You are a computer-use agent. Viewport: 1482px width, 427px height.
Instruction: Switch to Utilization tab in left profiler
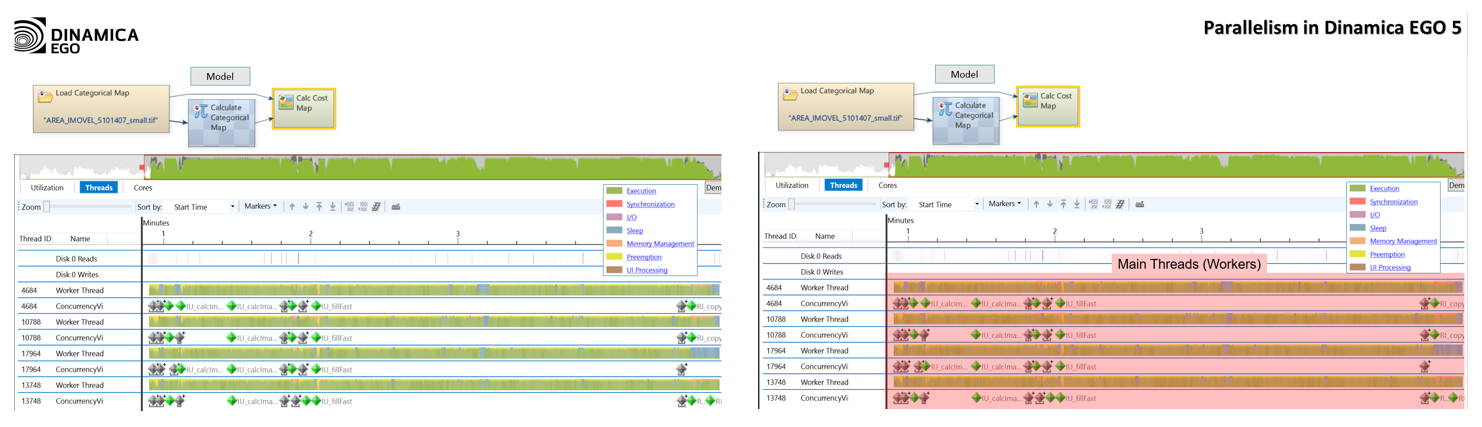tap(47, 188)
